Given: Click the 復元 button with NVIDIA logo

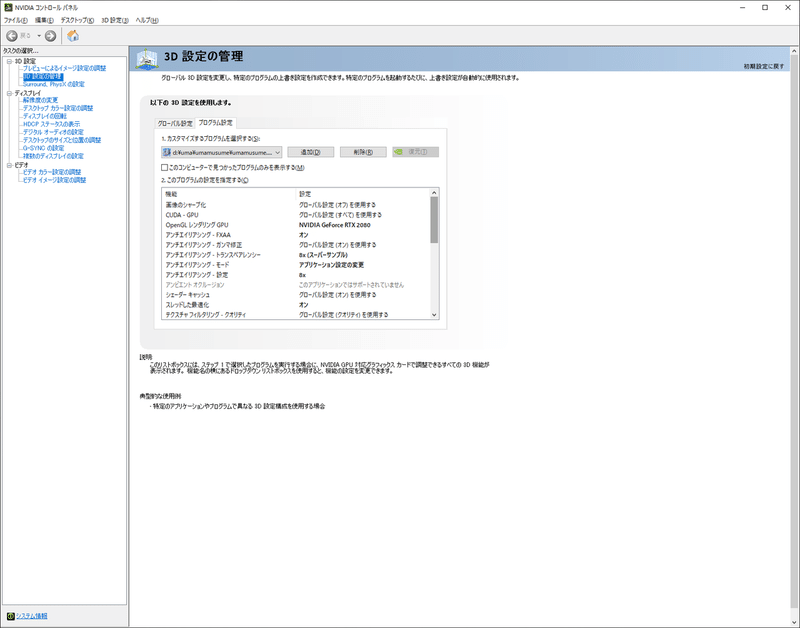Looking at the screenshot, I should click(x=415, y=152).
